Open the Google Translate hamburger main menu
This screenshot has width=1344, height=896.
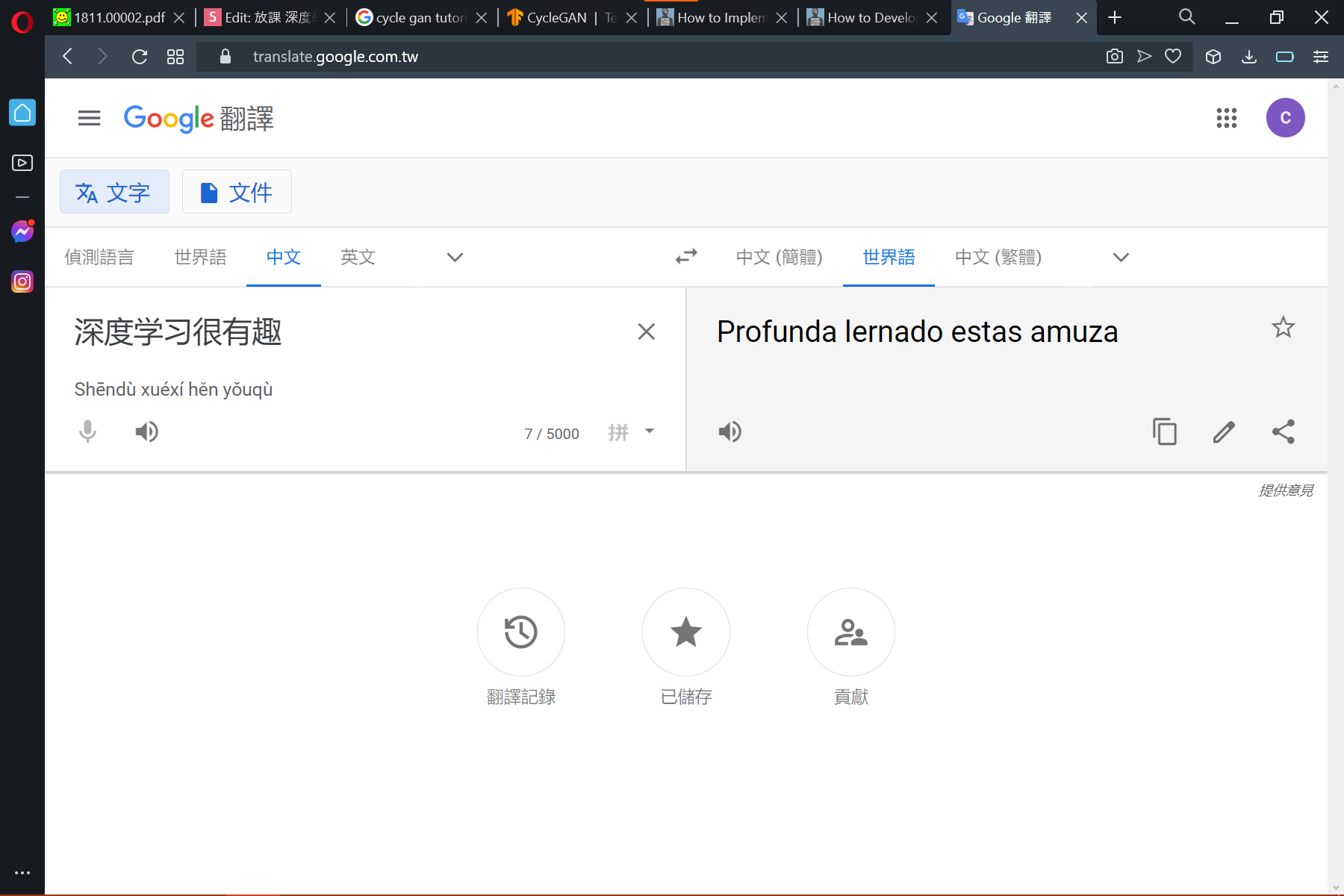[89, 118]
